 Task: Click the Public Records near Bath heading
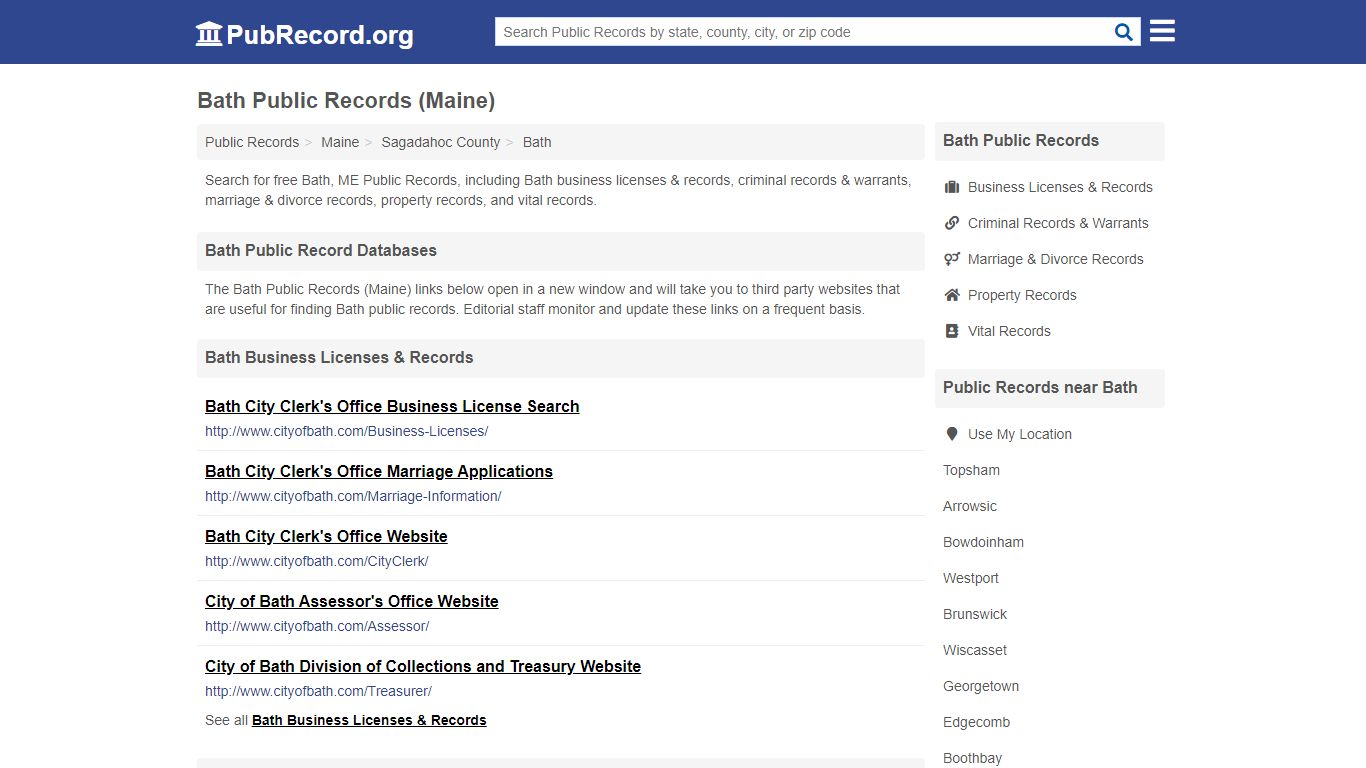point(1040,387)
